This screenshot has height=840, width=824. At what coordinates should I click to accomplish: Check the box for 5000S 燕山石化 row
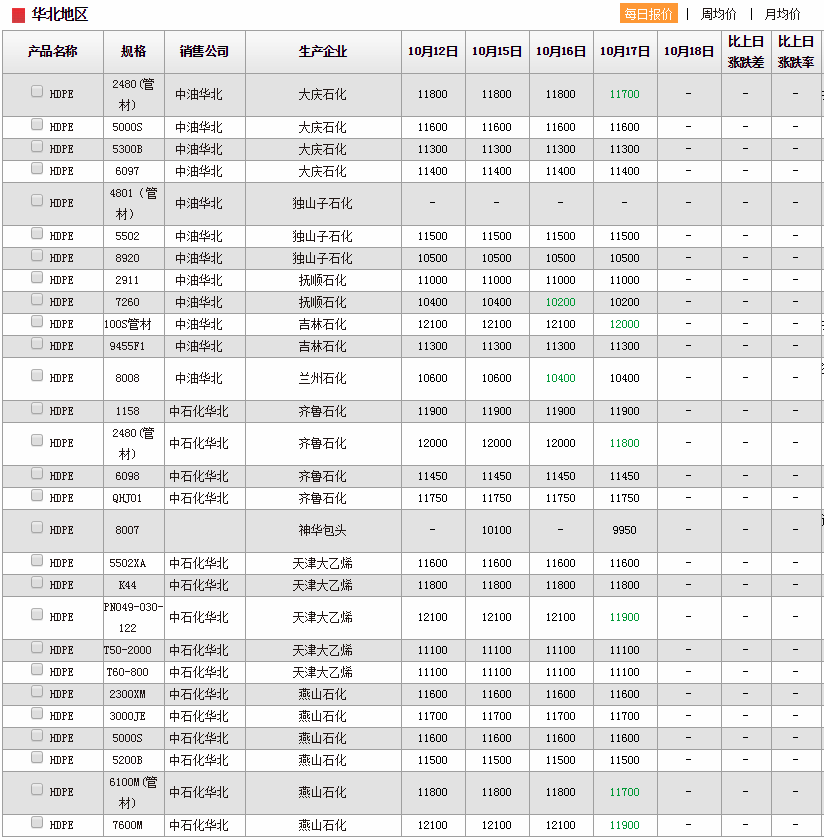coord(36,735)
